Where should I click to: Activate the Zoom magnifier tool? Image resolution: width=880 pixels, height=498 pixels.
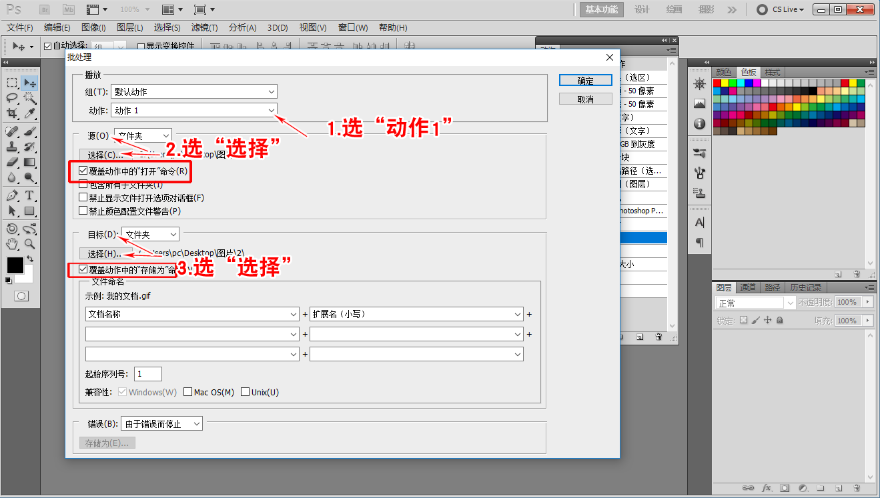[x=30, y=243]
